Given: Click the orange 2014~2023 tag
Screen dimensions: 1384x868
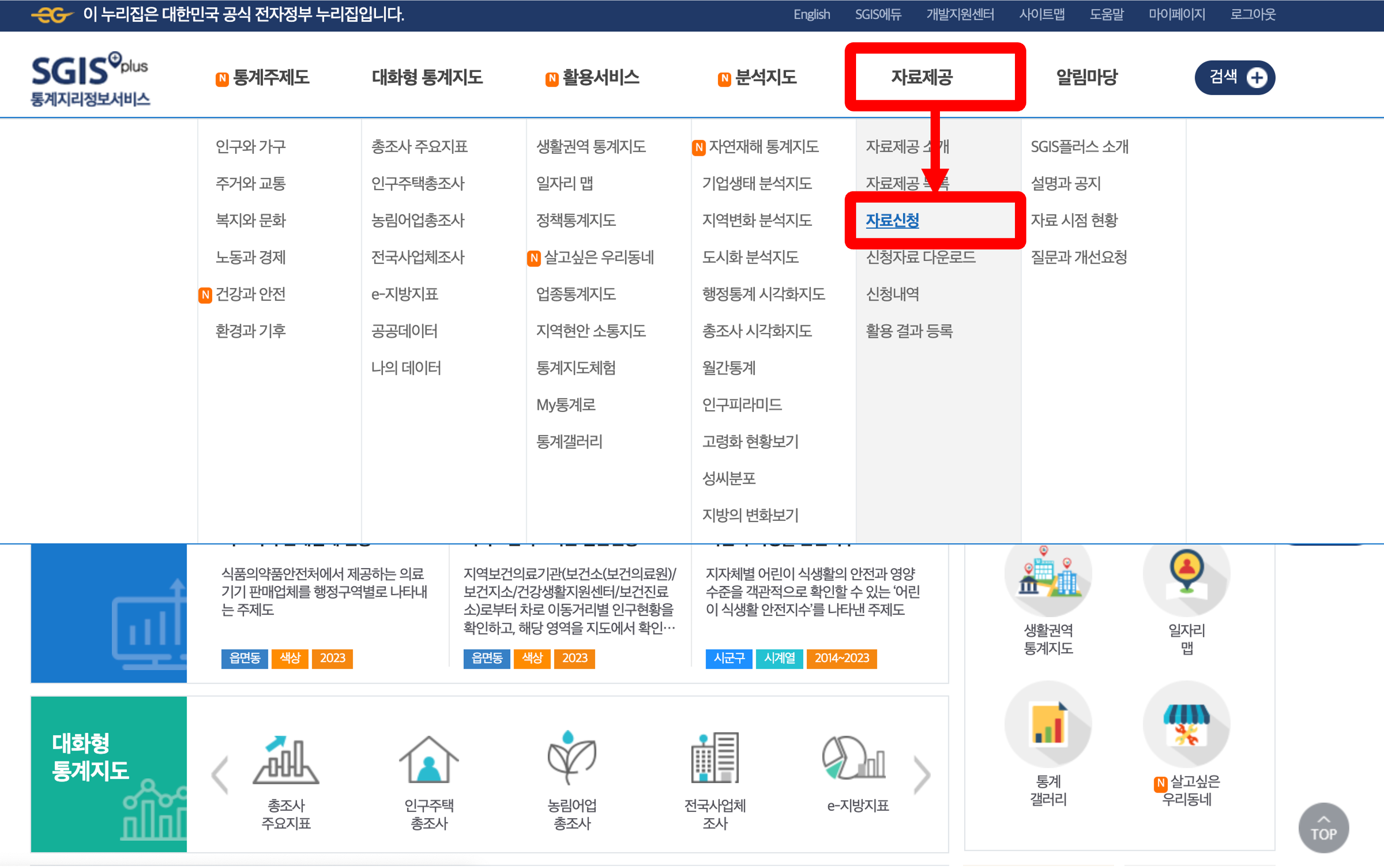Looking at the screenshot, I should [841, 658].
